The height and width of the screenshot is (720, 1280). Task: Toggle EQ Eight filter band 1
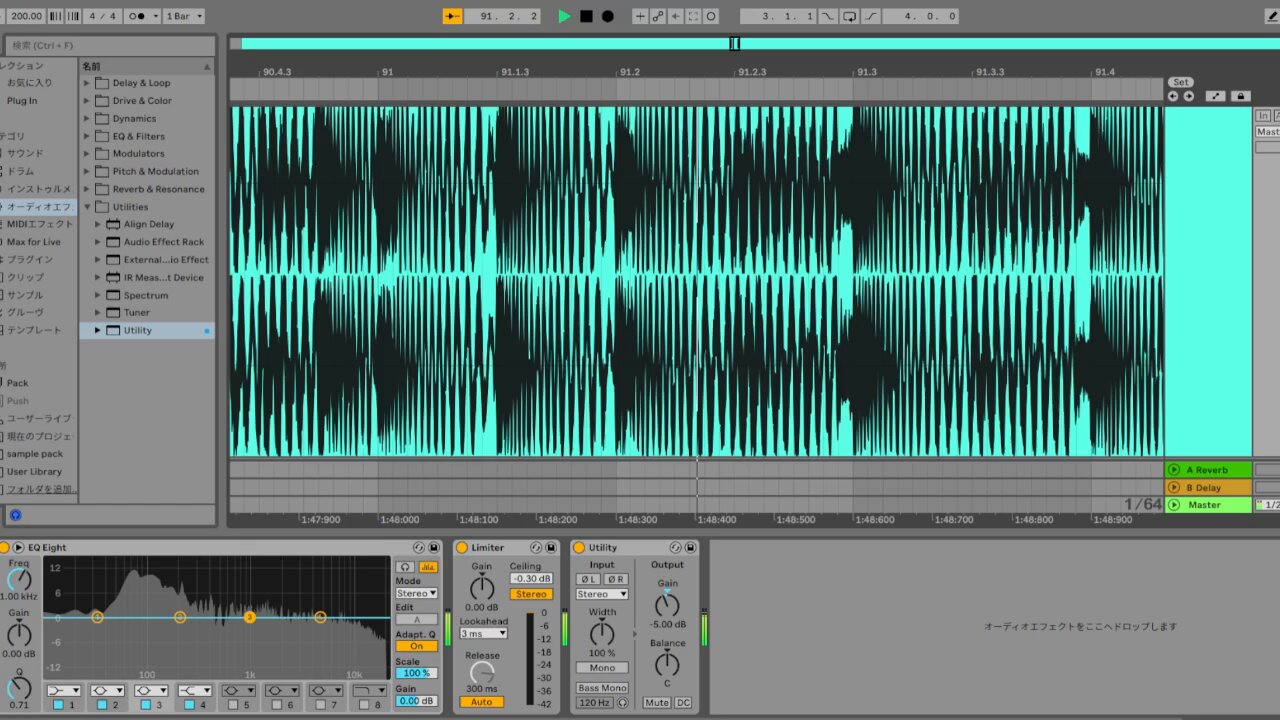point(58,706)
